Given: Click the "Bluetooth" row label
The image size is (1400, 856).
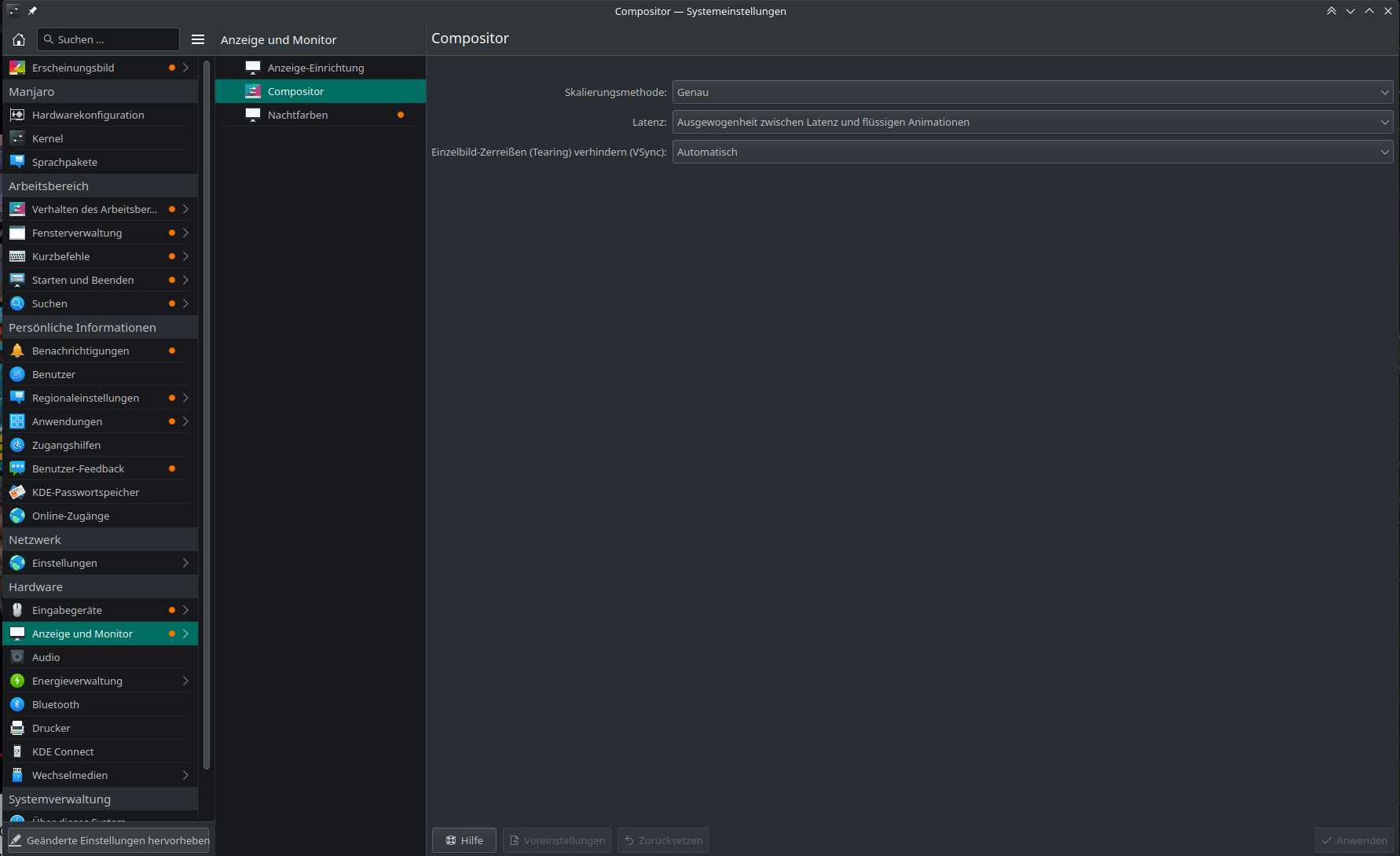Looking at the screenshot, I should click(x=56, y=704).
